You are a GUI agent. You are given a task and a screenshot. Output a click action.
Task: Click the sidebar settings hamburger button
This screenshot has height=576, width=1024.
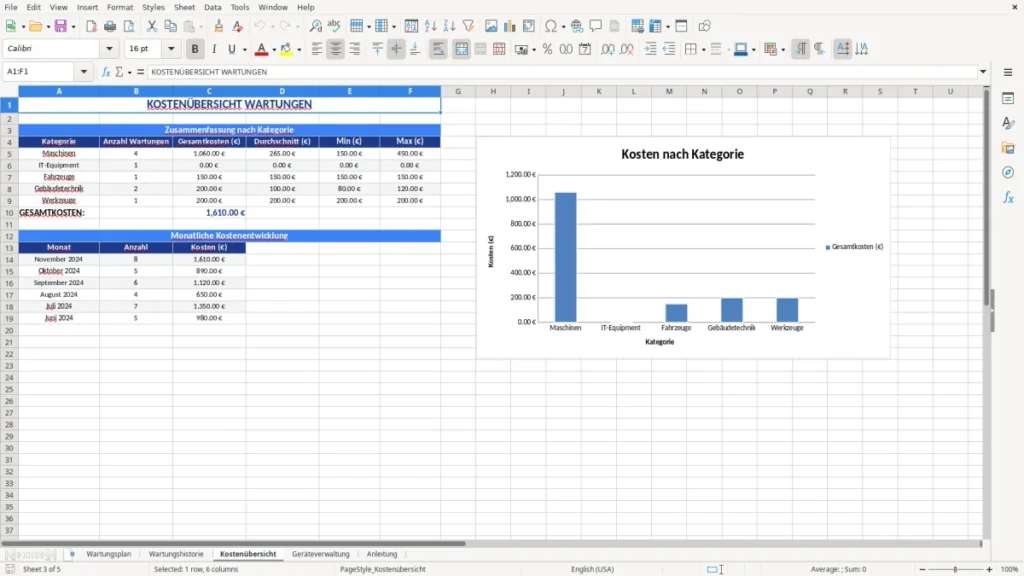pos(1008,72)
